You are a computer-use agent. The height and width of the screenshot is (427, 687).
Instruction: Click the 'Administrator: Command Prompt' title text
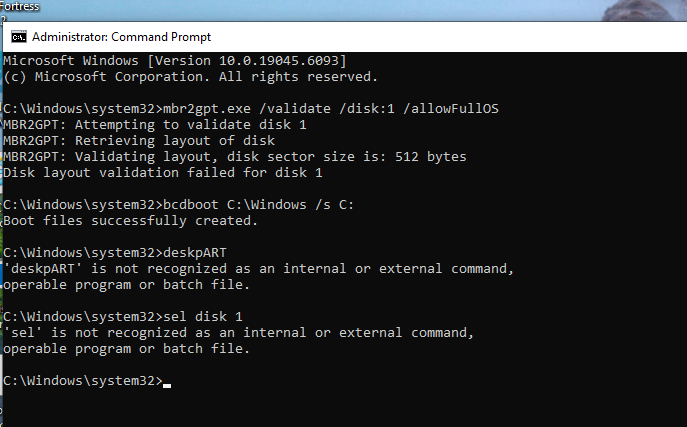tap(121, 37)
